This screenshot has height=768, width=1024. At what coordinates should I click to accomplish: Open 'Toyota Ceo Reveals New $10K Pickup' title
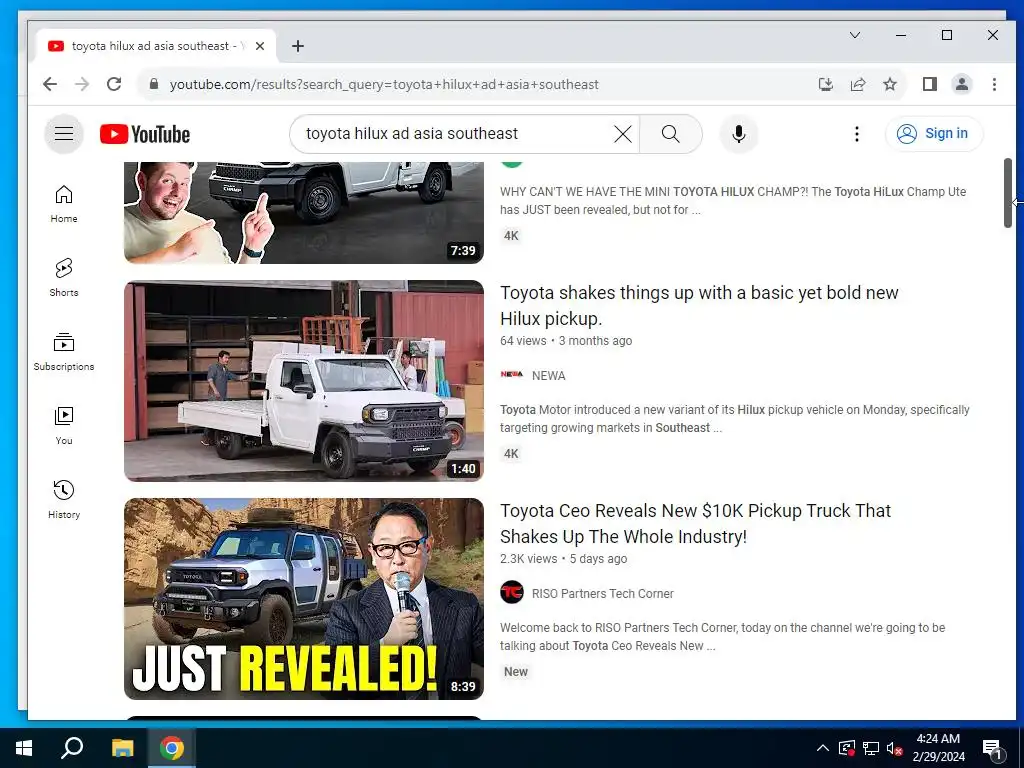tap(696, 524)
